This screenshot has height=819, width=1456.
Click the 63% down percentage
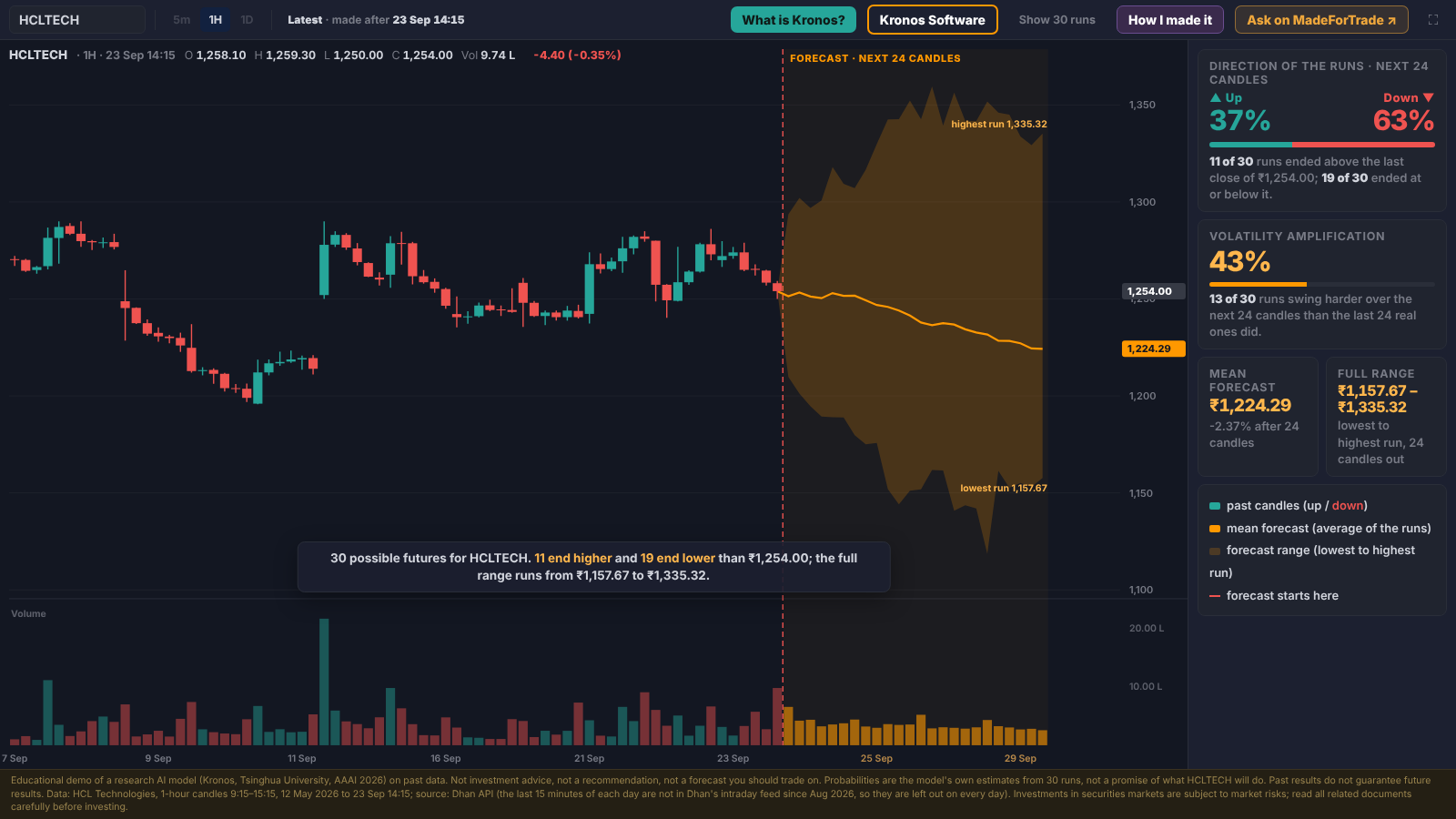point(1403,120)
